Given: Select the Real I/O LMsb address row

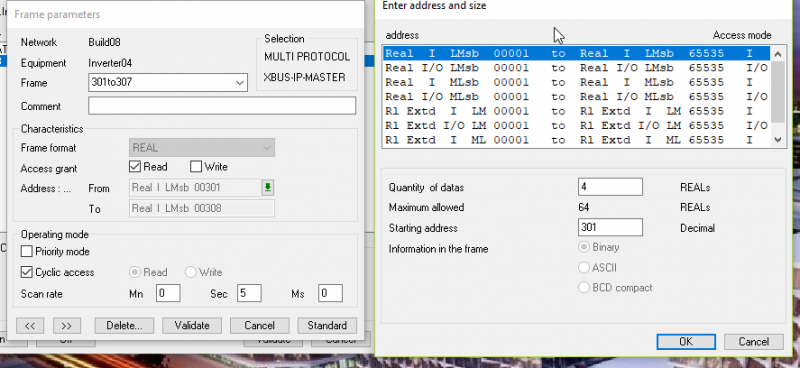Looking at the screenshot, I should point(577,68).
